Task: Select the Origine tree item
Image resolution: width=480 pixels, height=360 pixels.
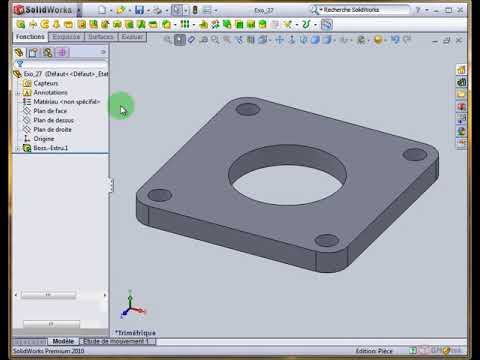Action: tap(38, 139)
